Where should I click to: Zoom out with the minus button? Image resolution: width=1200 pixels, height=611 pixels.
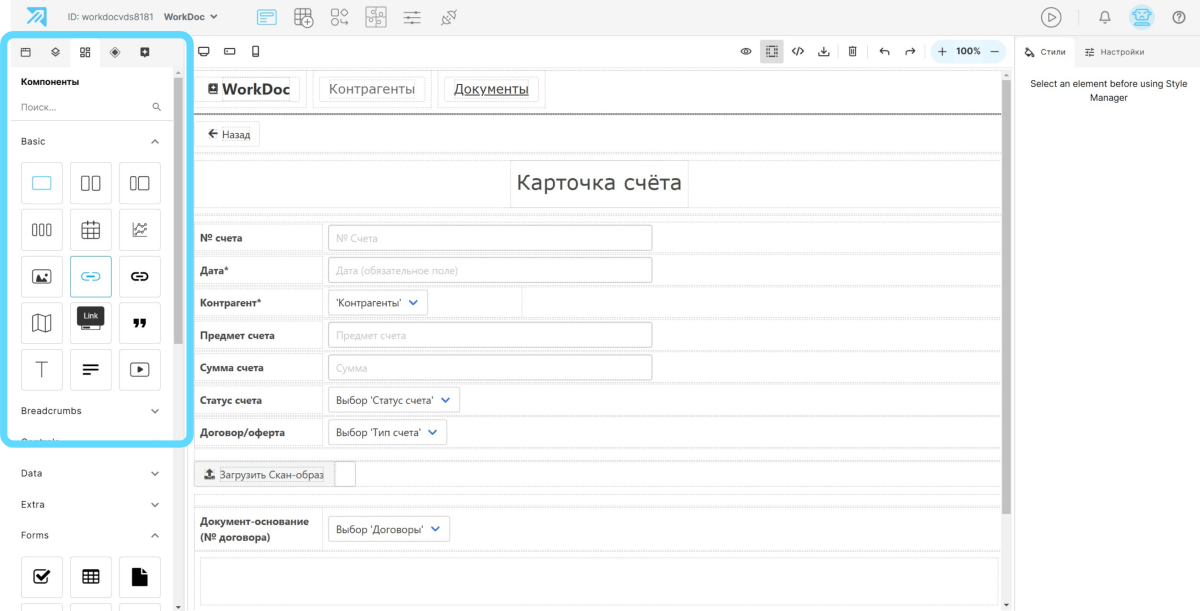[x=994, y=51]
